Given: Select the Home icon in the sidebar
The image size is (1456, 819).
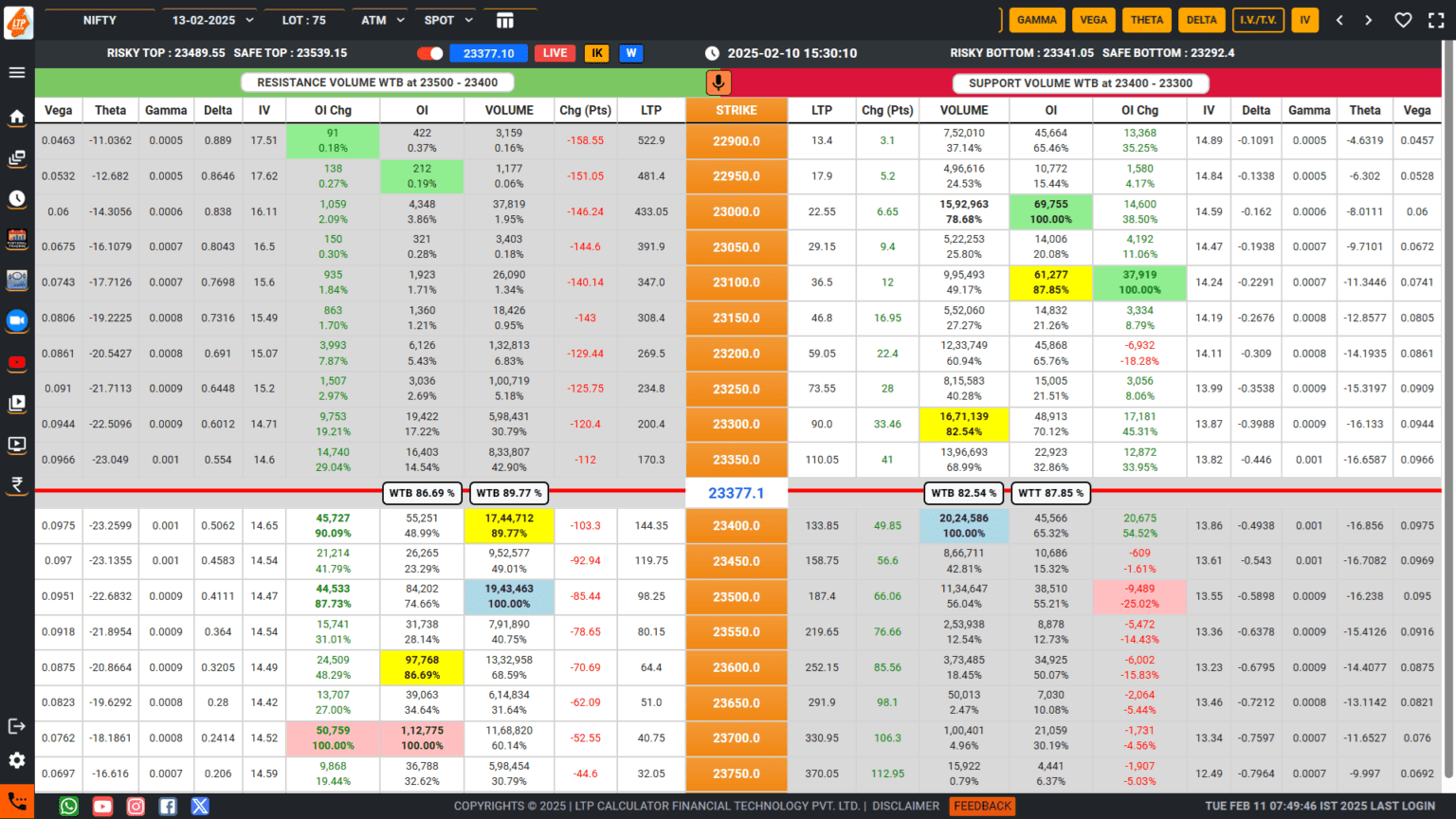Looking at the screenshot, I should 16,117.
